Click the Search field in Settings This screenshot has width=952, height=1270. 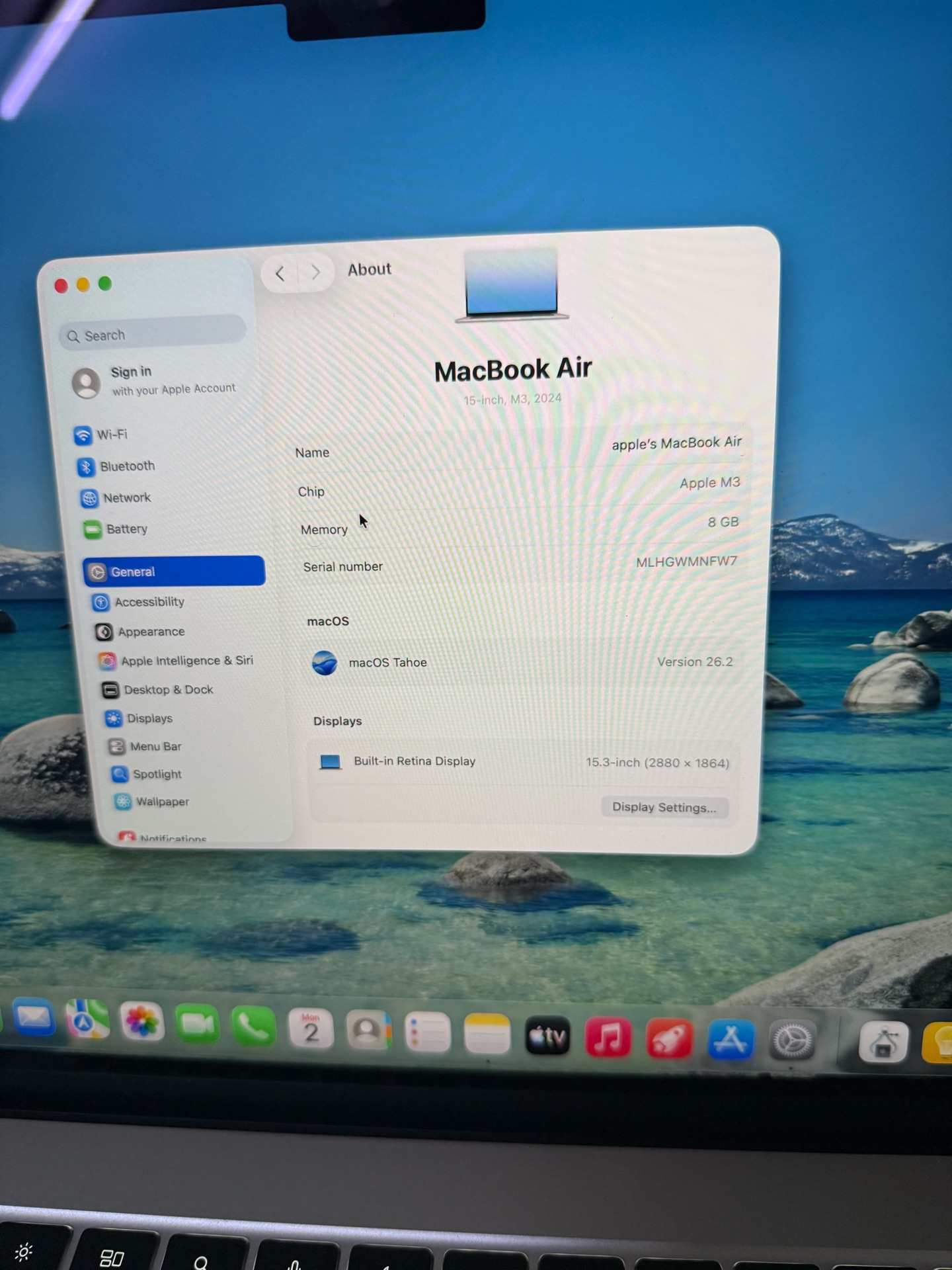click(153, 333)
